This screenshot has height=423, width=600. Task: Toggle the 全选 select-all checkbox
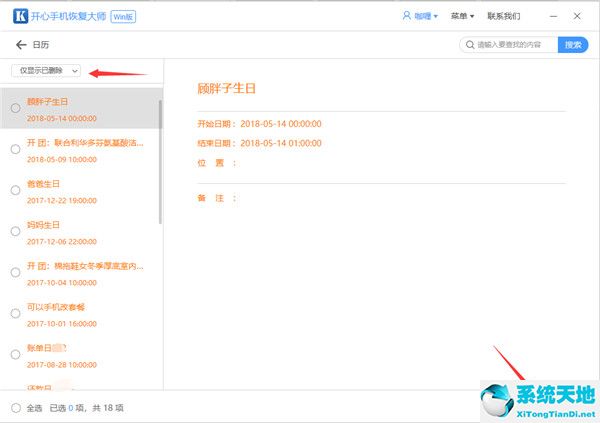[15, 408]
